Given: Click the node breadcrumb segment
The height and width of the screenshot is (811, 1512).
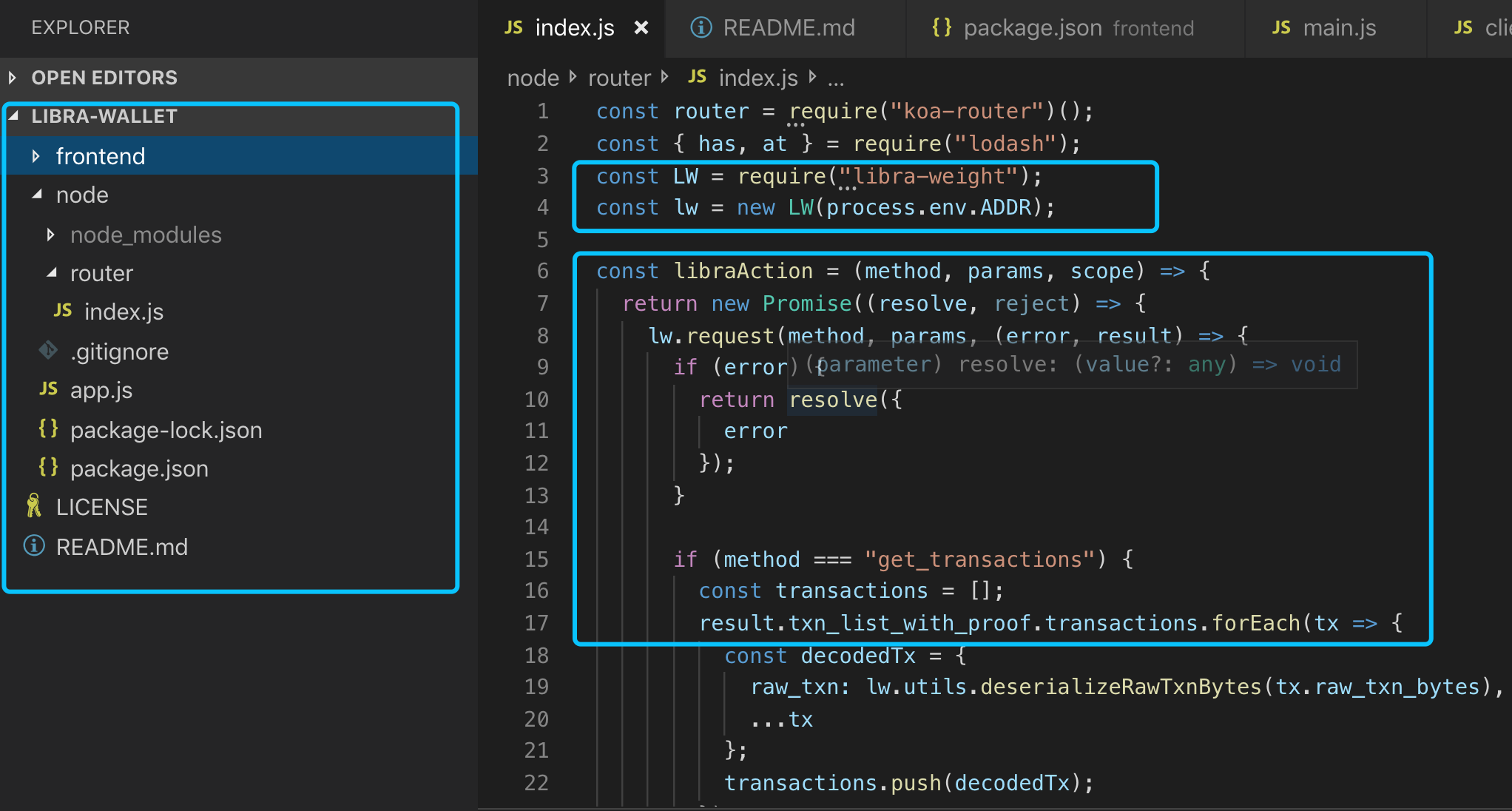Looking at the screenshot, I should click(x=533, y=78).
